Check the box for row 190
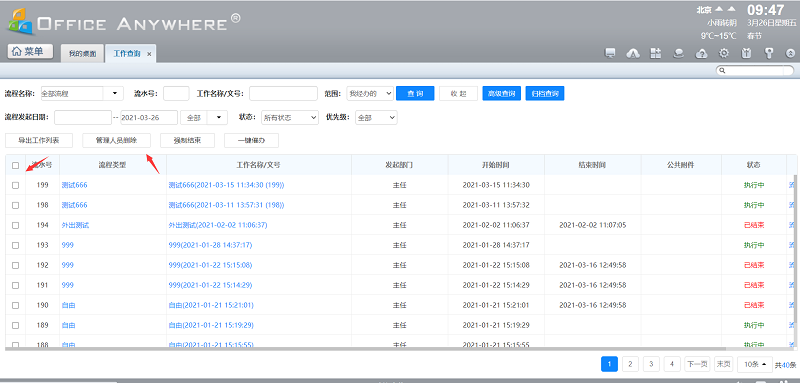Viewport: 800px width, 383px height. [15, 305]
